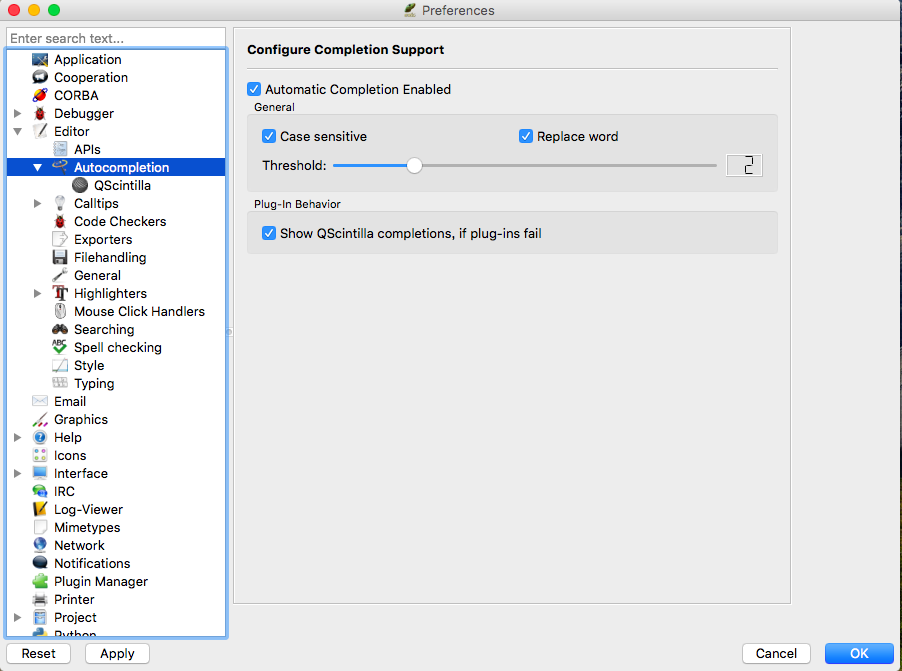
Task: Click the Threshold slider handle
Action: click(414, 166)
